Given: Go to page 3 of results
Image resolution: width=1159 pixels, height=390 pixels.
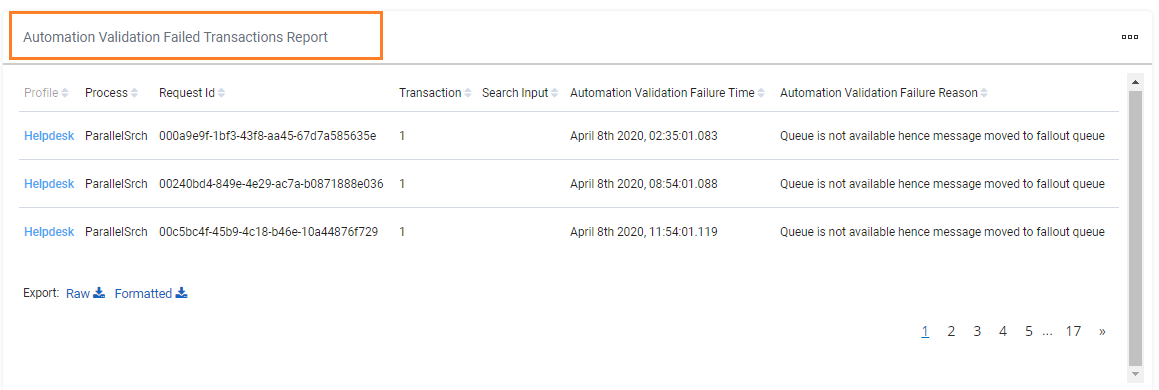Looking at the screenshot, I should click(x=977, y=332).
